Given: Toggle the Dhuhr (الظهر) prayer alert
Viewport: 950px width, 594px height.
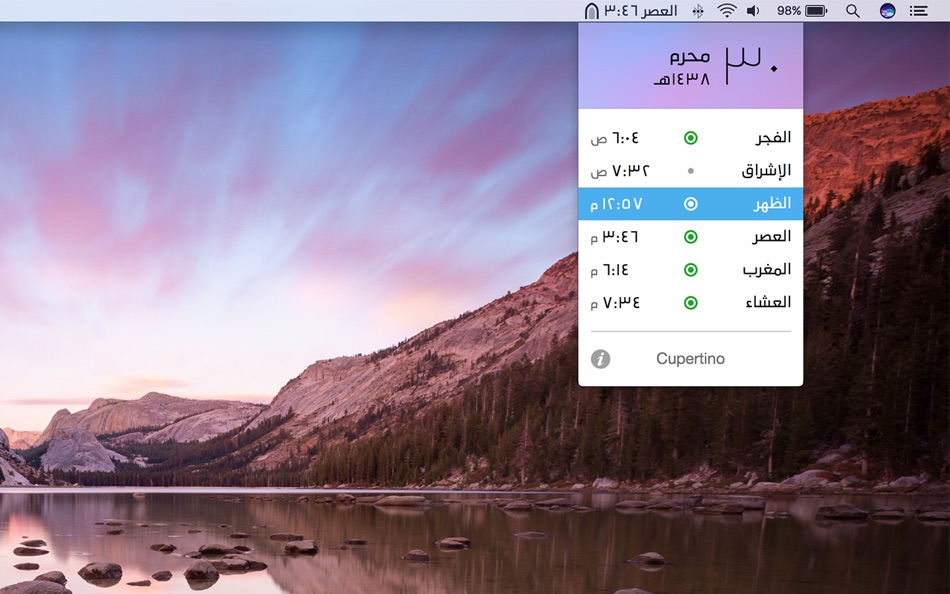Looking at the screenshot, I should click(691, 204).
